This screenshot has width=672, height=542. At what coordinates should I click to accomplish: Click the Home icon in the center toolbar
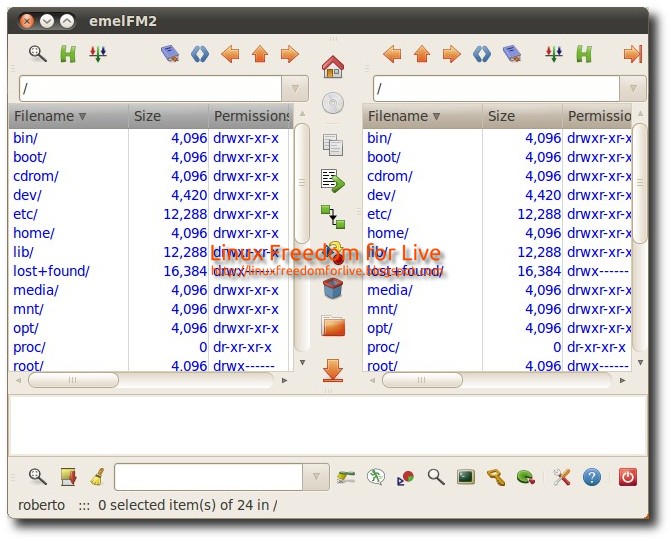click(x=333, y=67)
